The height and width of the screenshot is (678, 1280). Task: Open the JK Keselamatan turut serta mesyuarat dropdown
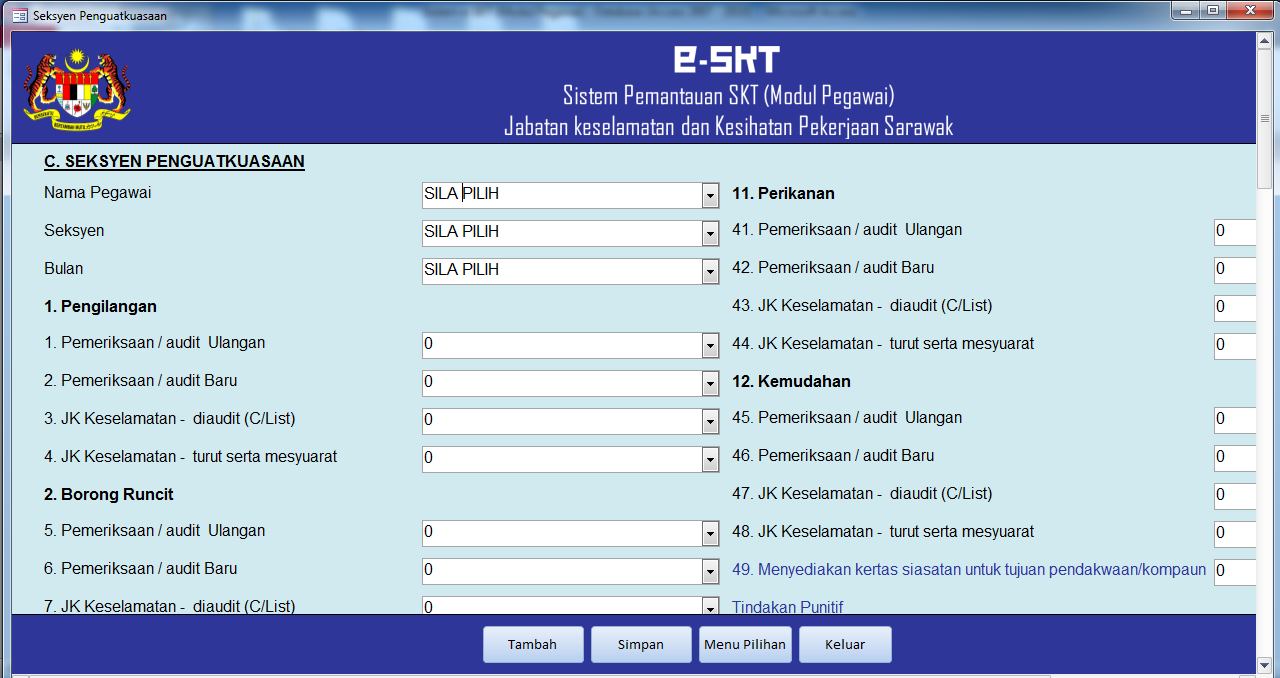pyautogui.click(x=709, y=459)
